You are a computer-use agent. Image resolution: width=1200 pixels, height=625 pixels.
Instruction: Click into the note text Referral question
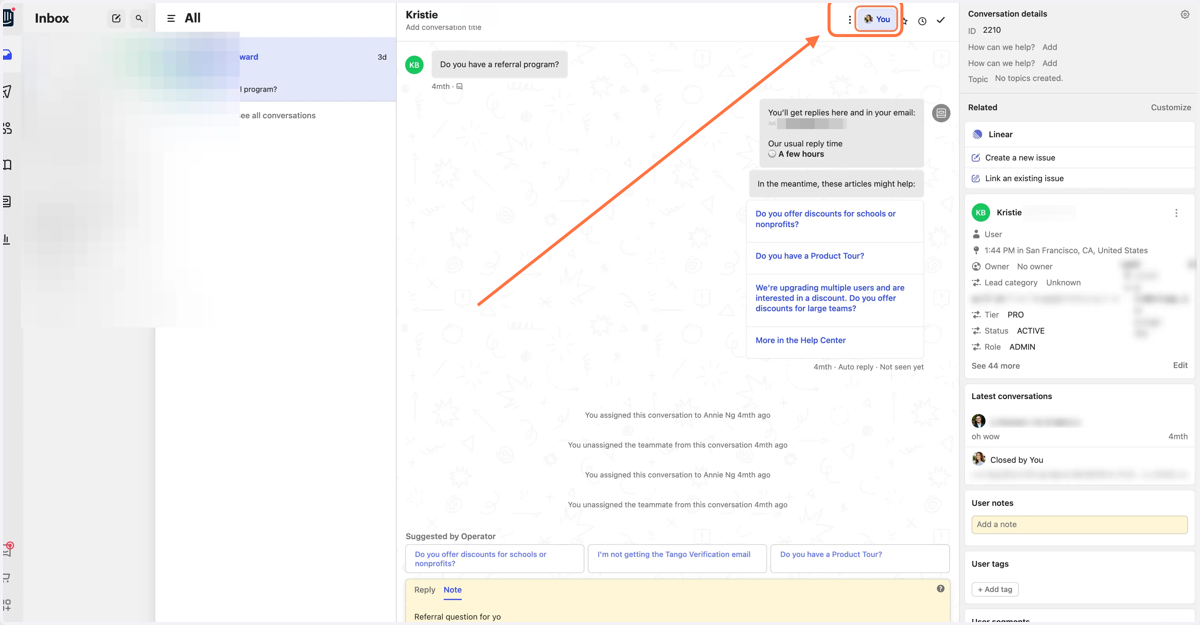(x=458, y=616)
